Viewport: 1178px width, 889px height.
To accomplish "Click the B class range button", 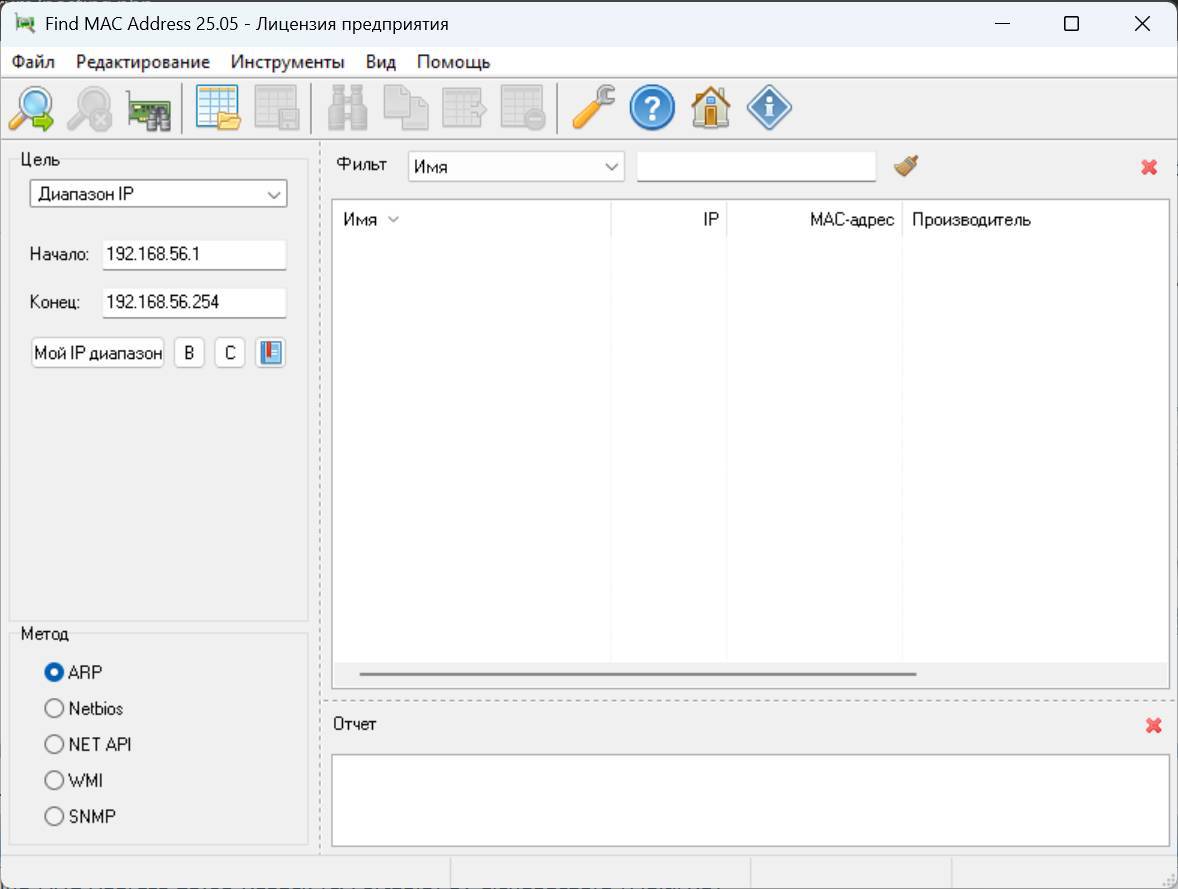I will click(189, 352).
